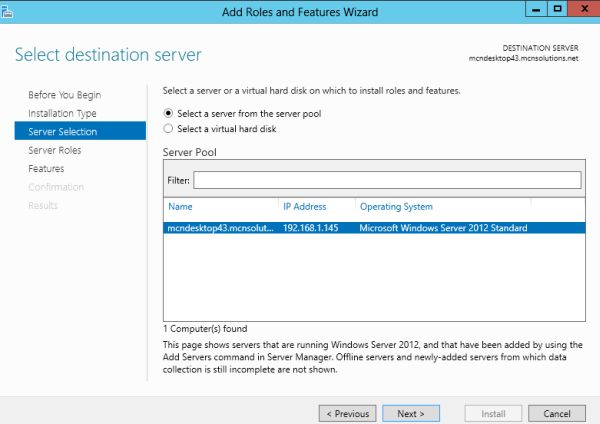Click the Install button

493,413
